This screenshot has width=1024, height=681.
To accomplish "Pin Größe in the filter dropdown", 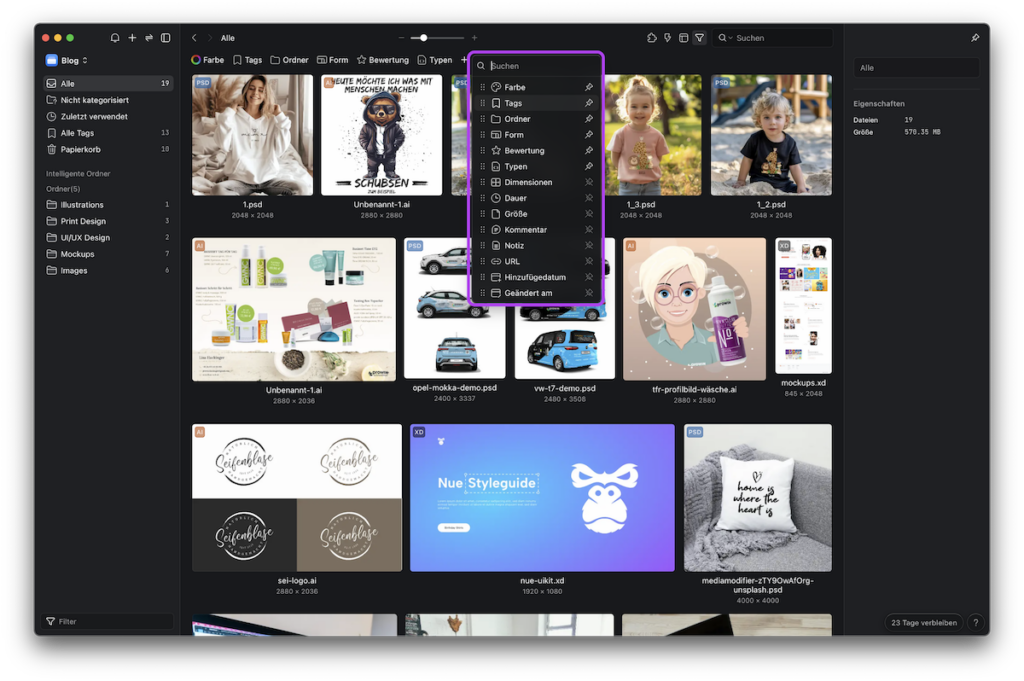I will coord(588,214).
